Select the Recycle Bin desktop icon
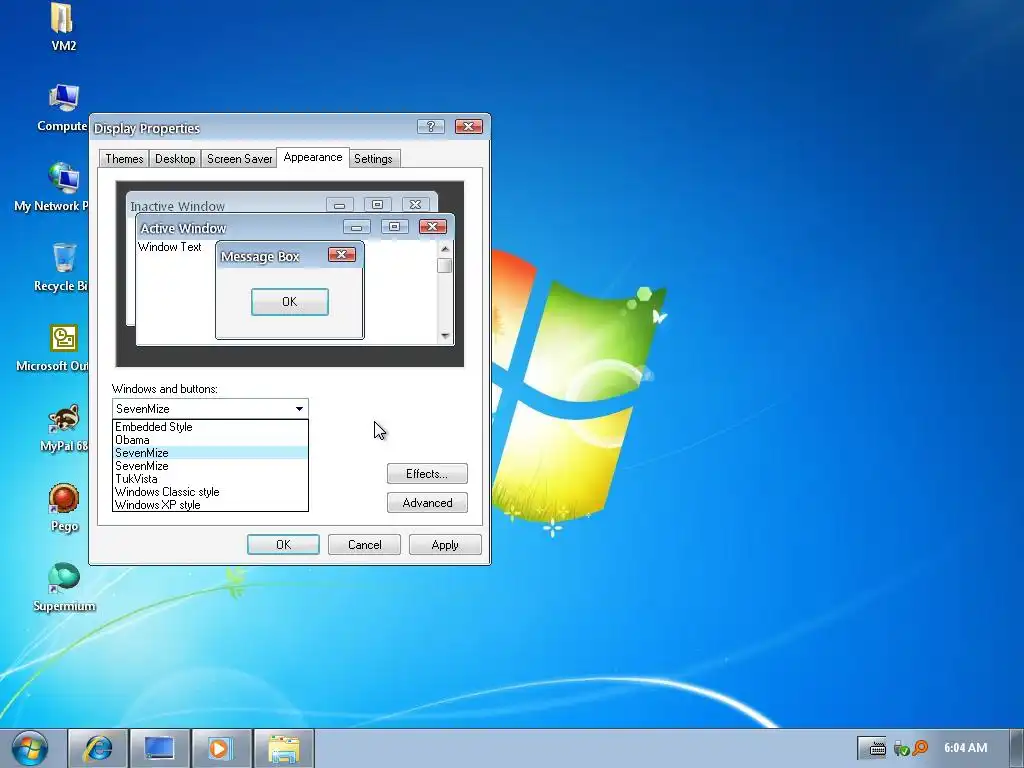The width and height of the screenshot is (1024, 768). coord(64,258)
